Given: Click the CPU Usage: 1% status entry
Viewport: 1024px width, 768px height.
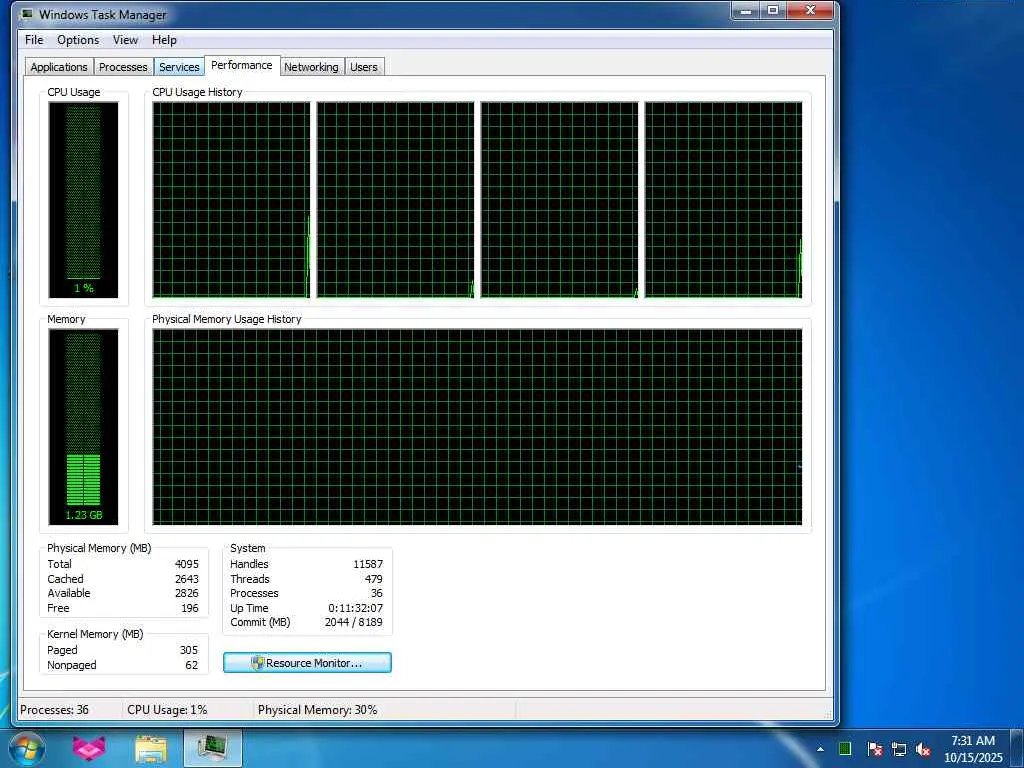Looking at the screenshot, I should [167, 710].
